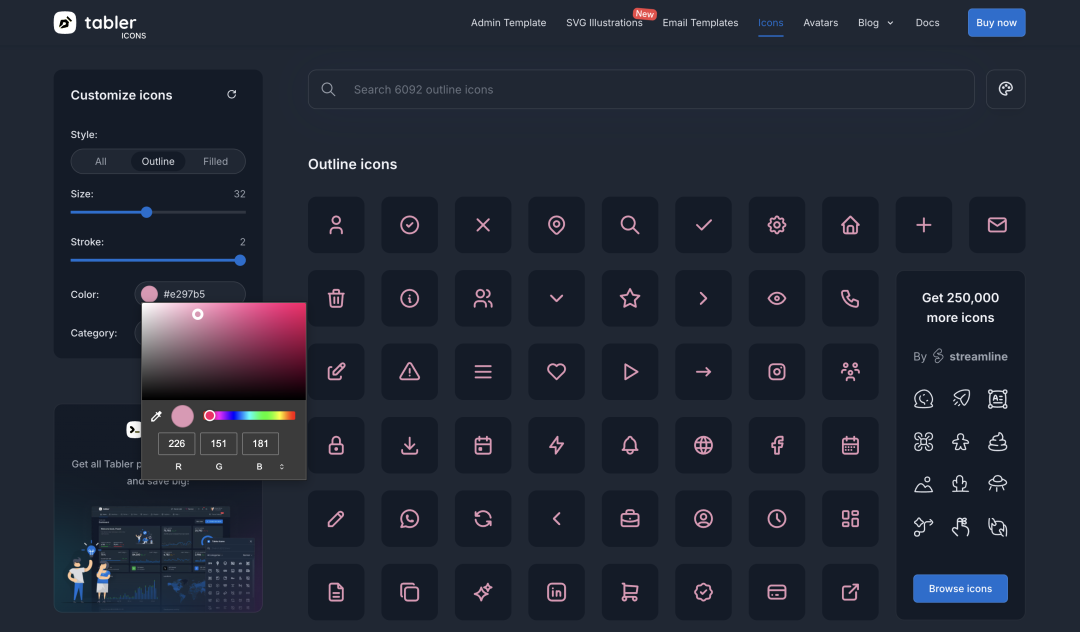Viewport: 1080px width, 632px height.
Task: Select the streamline rocket icon
Action: pyautogui.click(x=961, y=398)
